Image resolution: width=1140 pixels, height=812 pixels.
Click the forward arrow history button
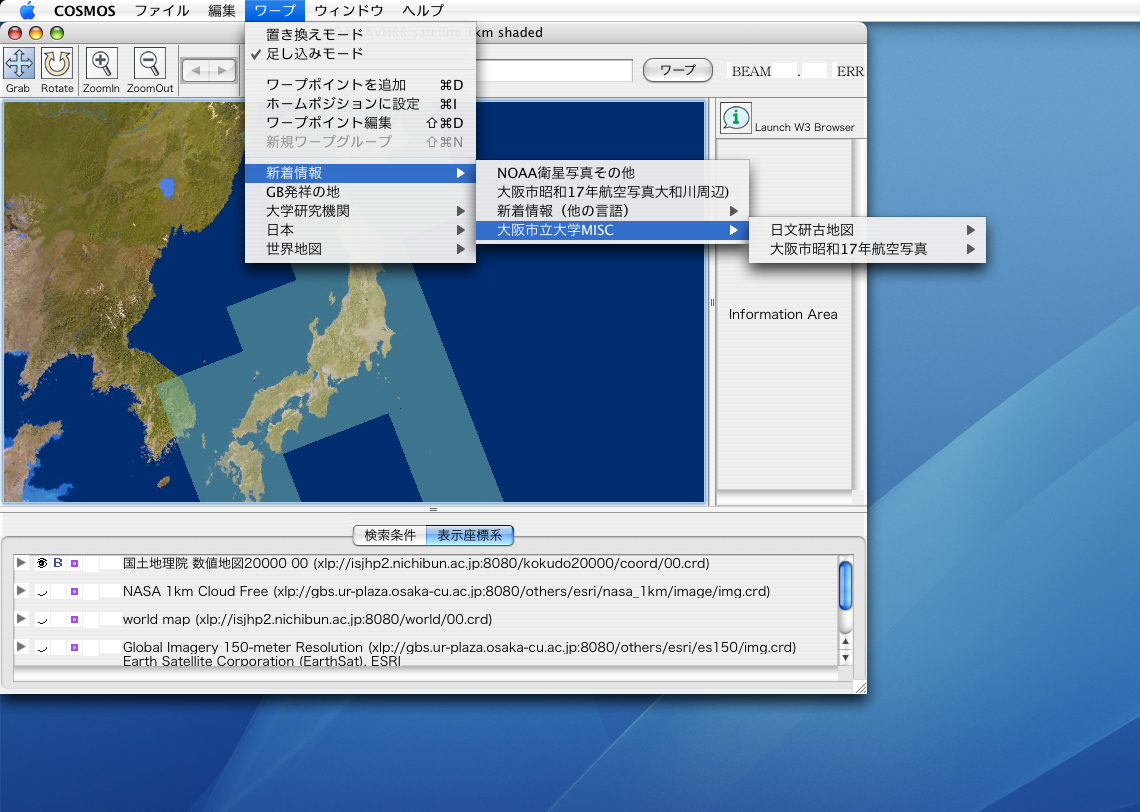222,71
